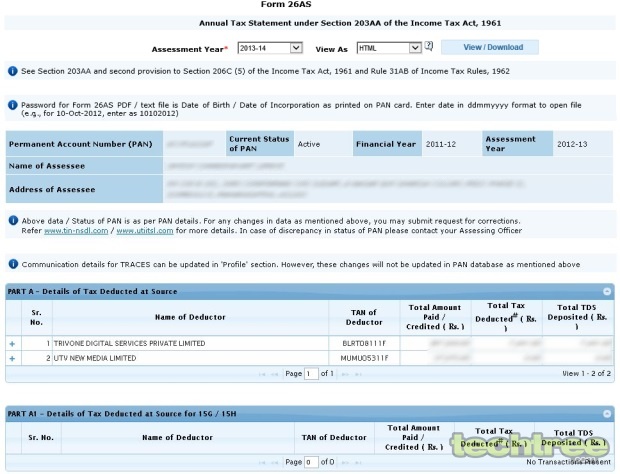Image resolution: width=620 pixels, height=474 pixels.
Task: Go to next page in PART A pager
Action: click(x=345, y=374)
